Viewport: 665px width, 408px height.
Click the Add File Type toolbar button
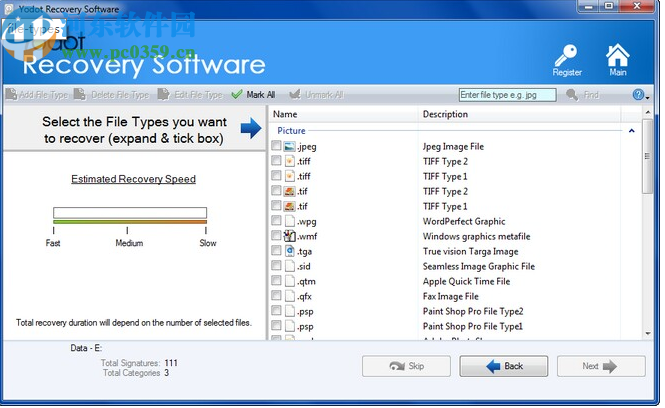37,95
